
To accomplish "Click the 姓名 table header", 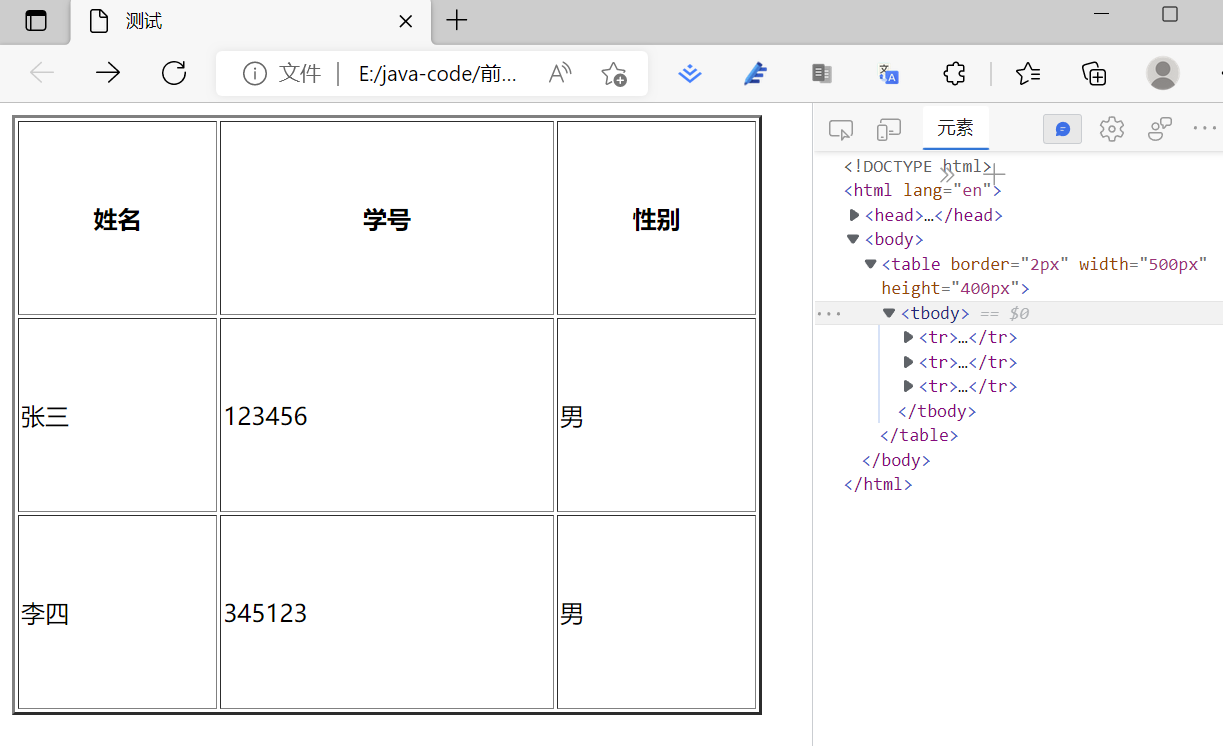I will tap(117, 219).
